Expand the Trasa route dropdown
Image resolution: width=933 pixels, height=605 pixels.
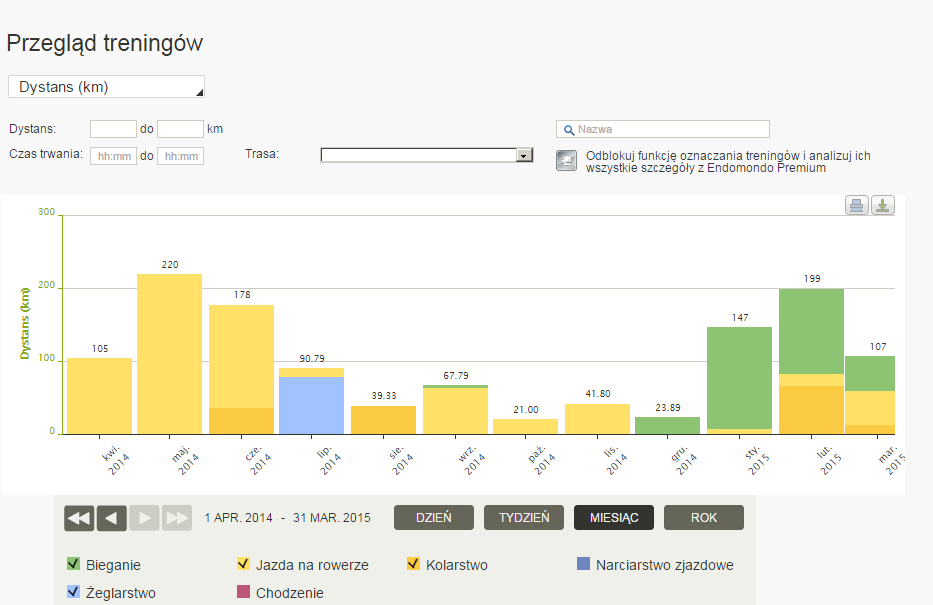pyautogui.click(x=523, y=155)
